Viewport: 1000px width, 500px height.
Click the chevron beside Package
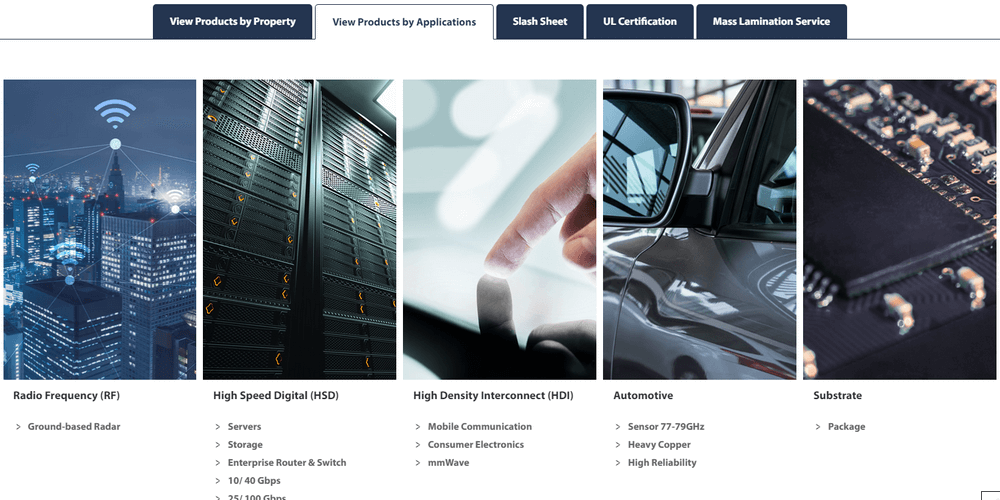point(818,427)
